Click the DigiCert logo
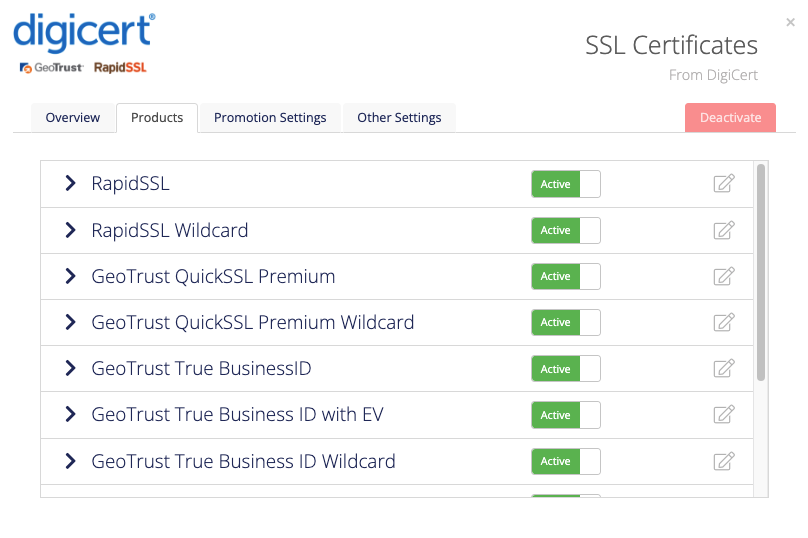This screenshot has width=808, height=538. (x=84, y=32)
